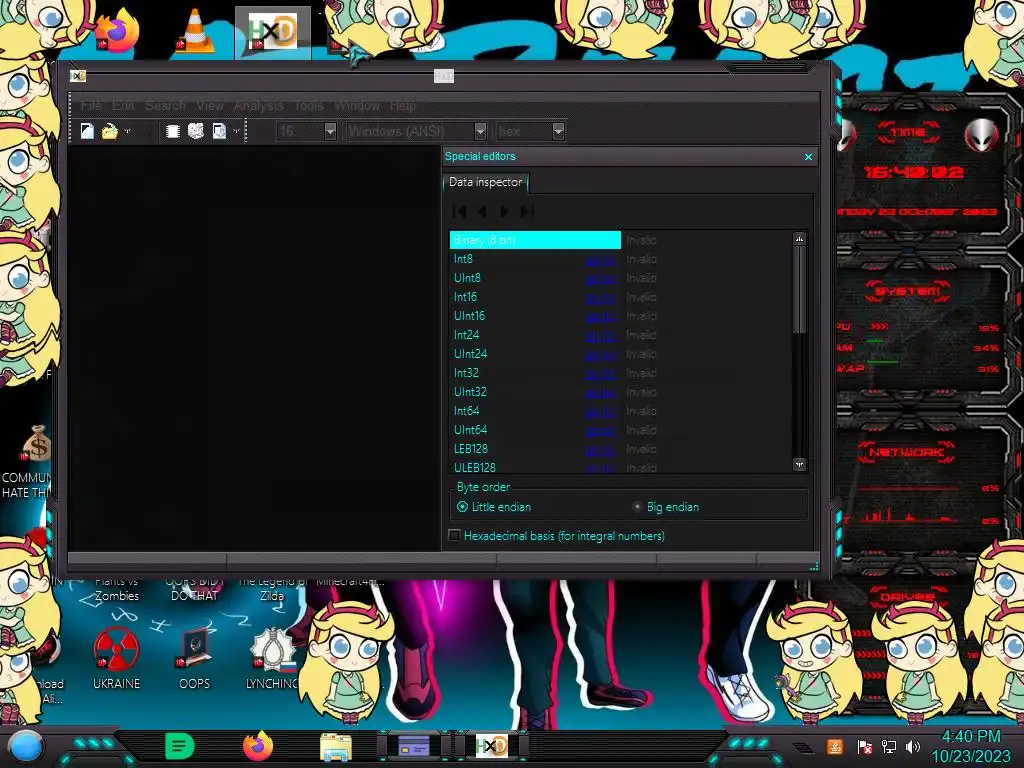Open VLC cone icon on desktop
The image size is (1024, 768).
pyautogui.click(x=195, y=31)
